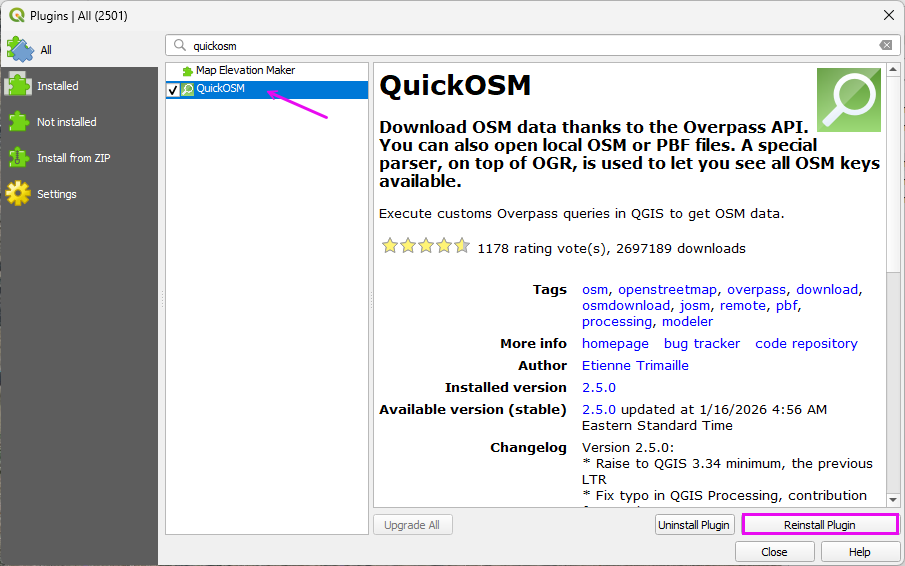Screen dimensions: 905x566
Task: Open the Installed tab in sidebar
Action: (x=58, y=86)
